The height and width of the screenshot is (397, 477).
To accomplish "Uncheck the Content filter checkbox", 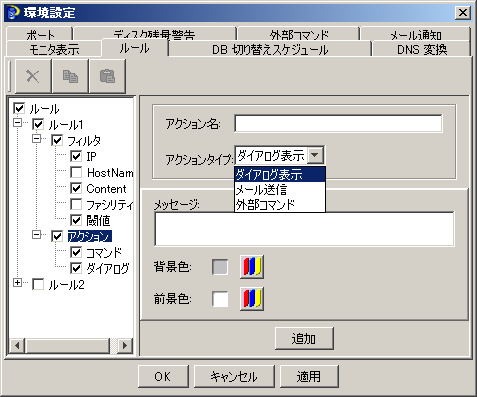I will 76,189.
